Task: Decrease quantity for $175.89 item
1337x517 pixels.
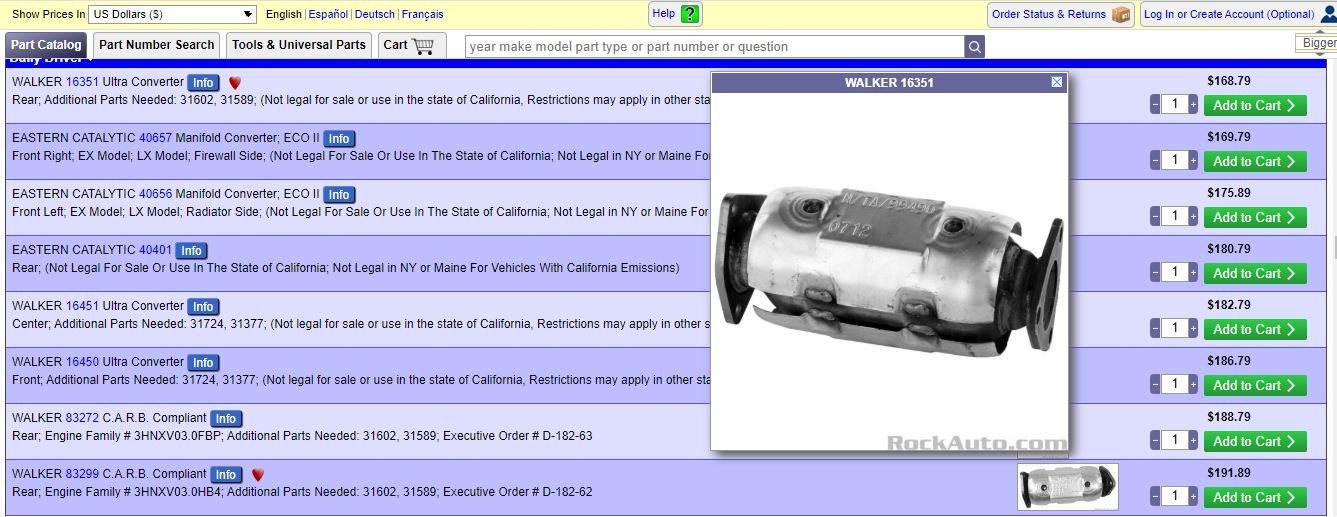Action: [x=1156, y=217]
